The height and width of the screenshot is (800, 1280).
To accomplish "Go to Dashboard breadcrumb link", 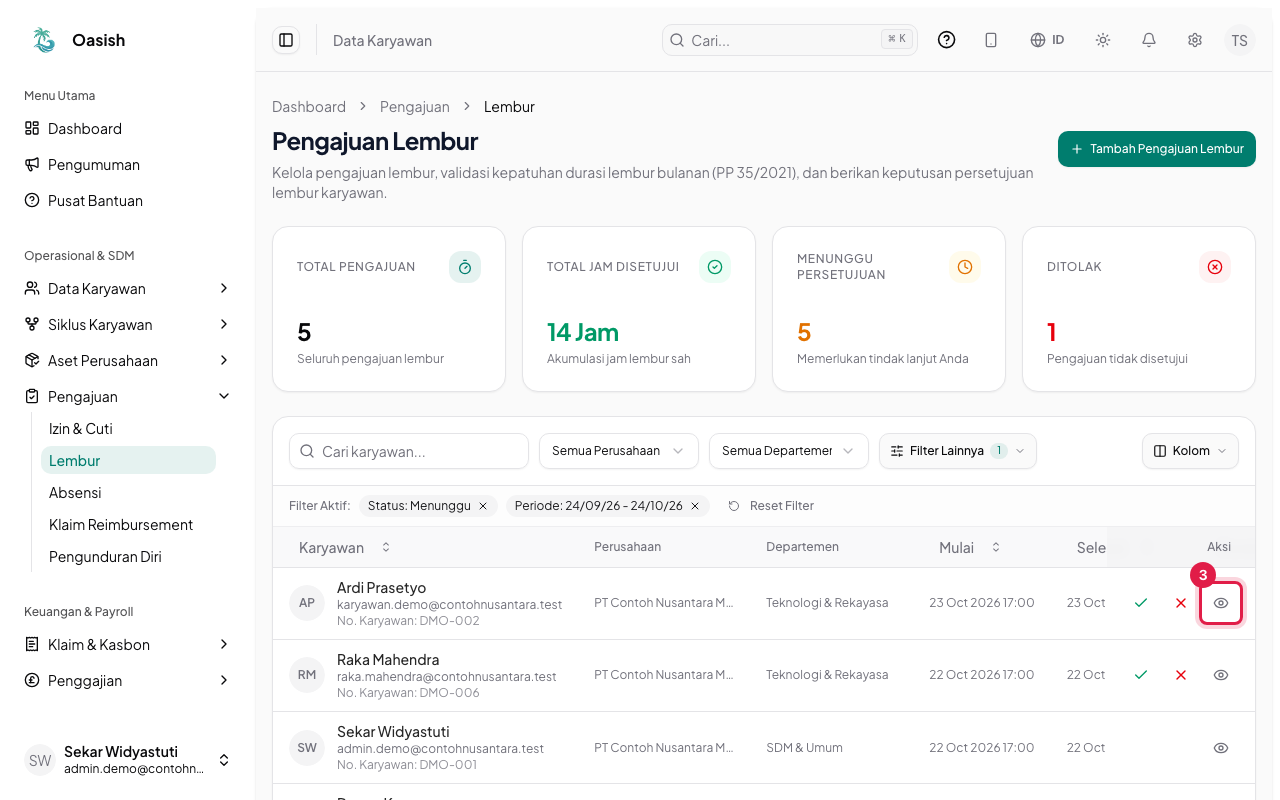I will (x=309, y=107).
